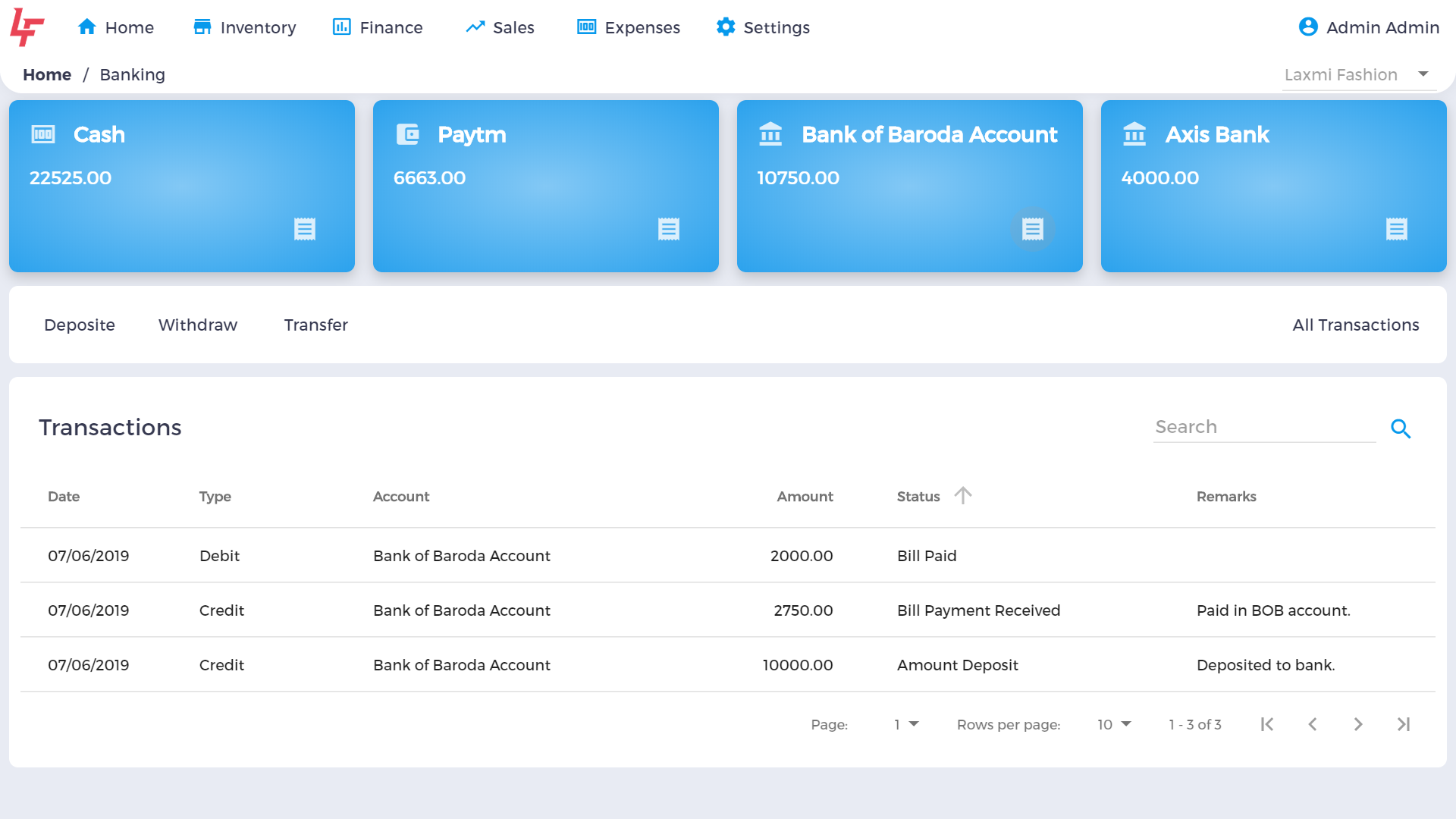The width and height of the screenshot is (1456, 819).
Task: Go to first page of transactions
Action: pos(1267,724)
